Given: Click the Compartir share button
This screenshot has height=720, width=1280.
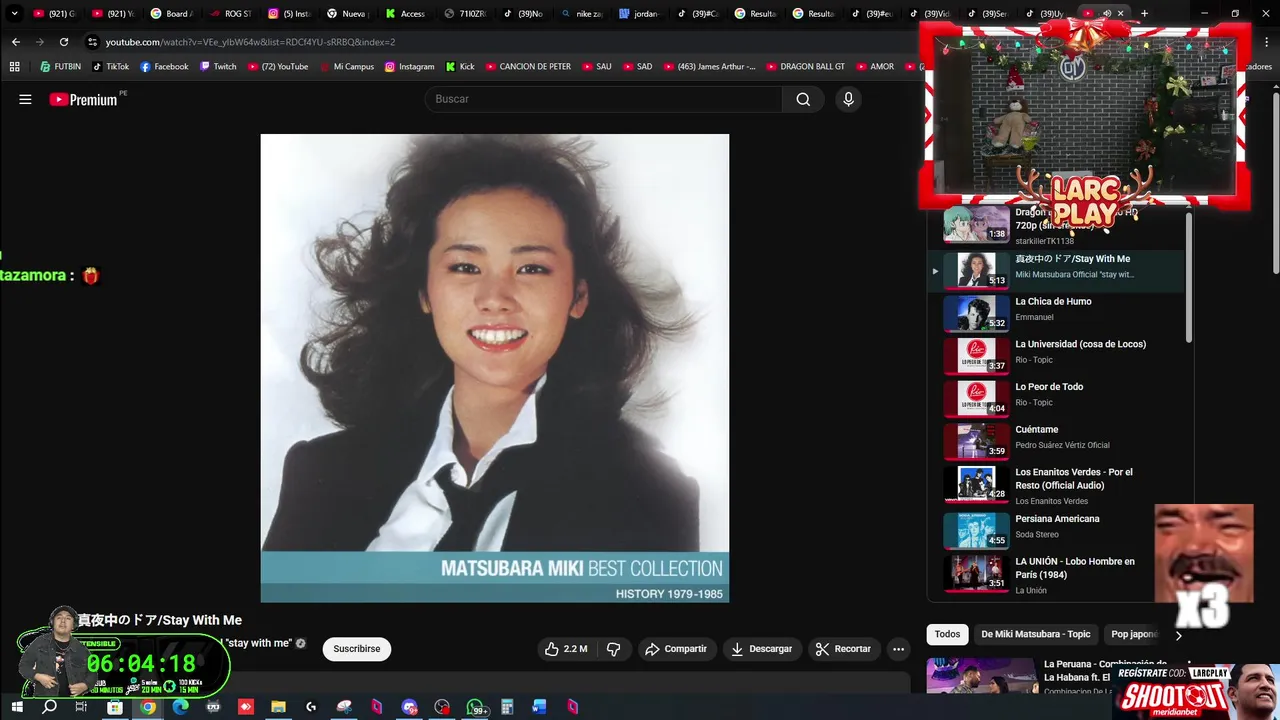Looking at the screenshot, I should tap(676, 649).
